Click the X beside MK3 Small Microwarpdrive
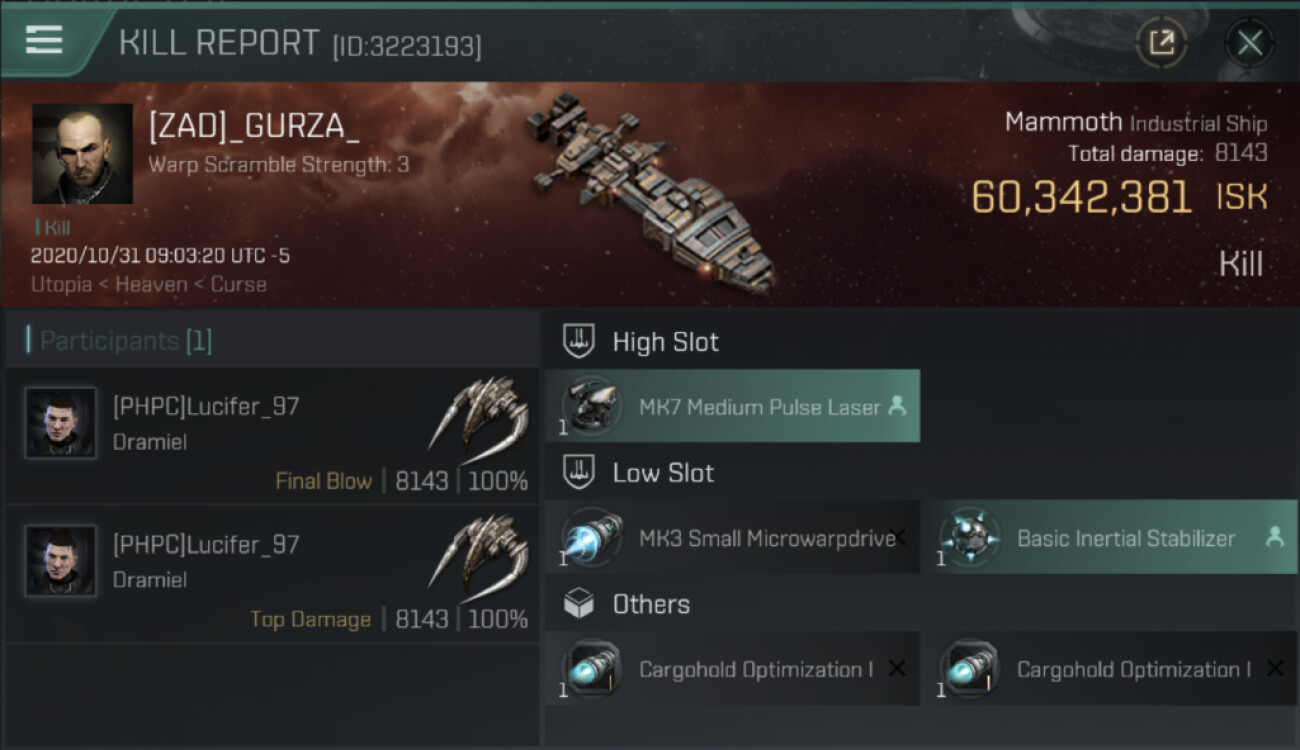The image size is (1300, 750). coord(898,537)
